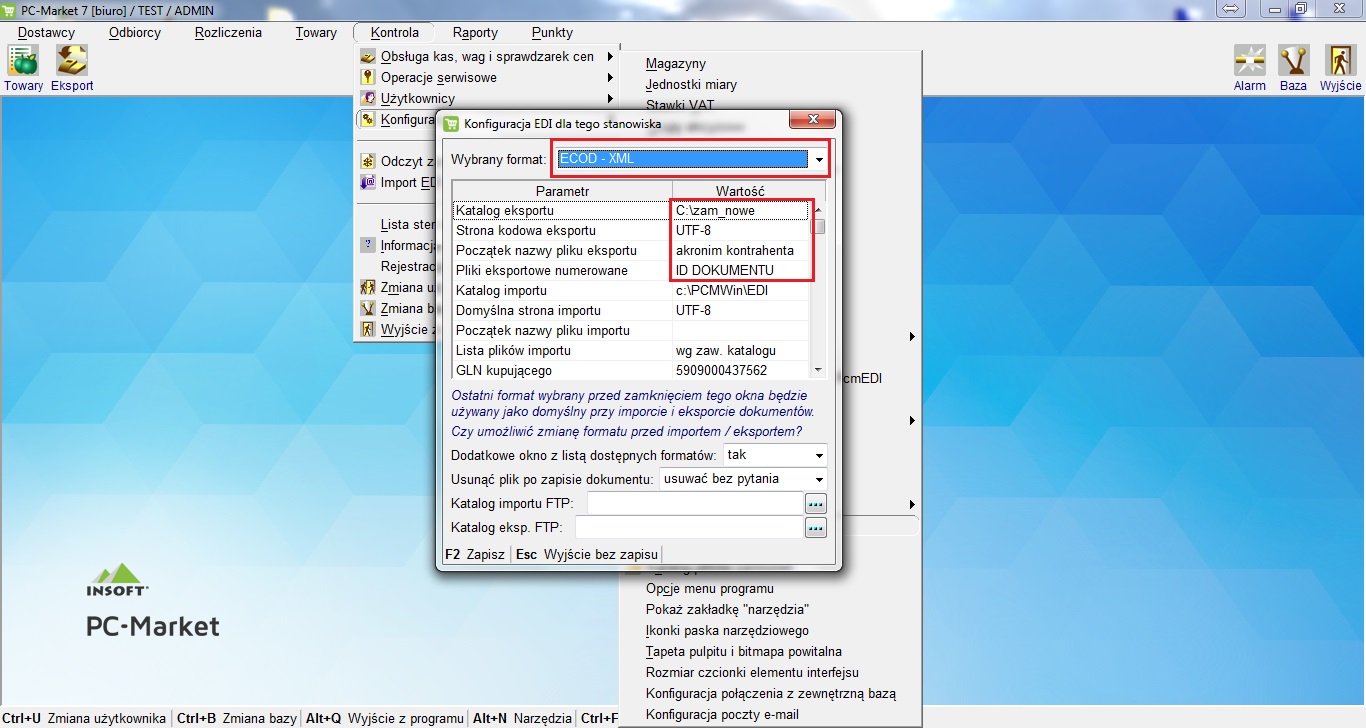Click the Zmiana bazy menu icon
The width and height of the screenshot is (1366, 728).
point(368,309)
